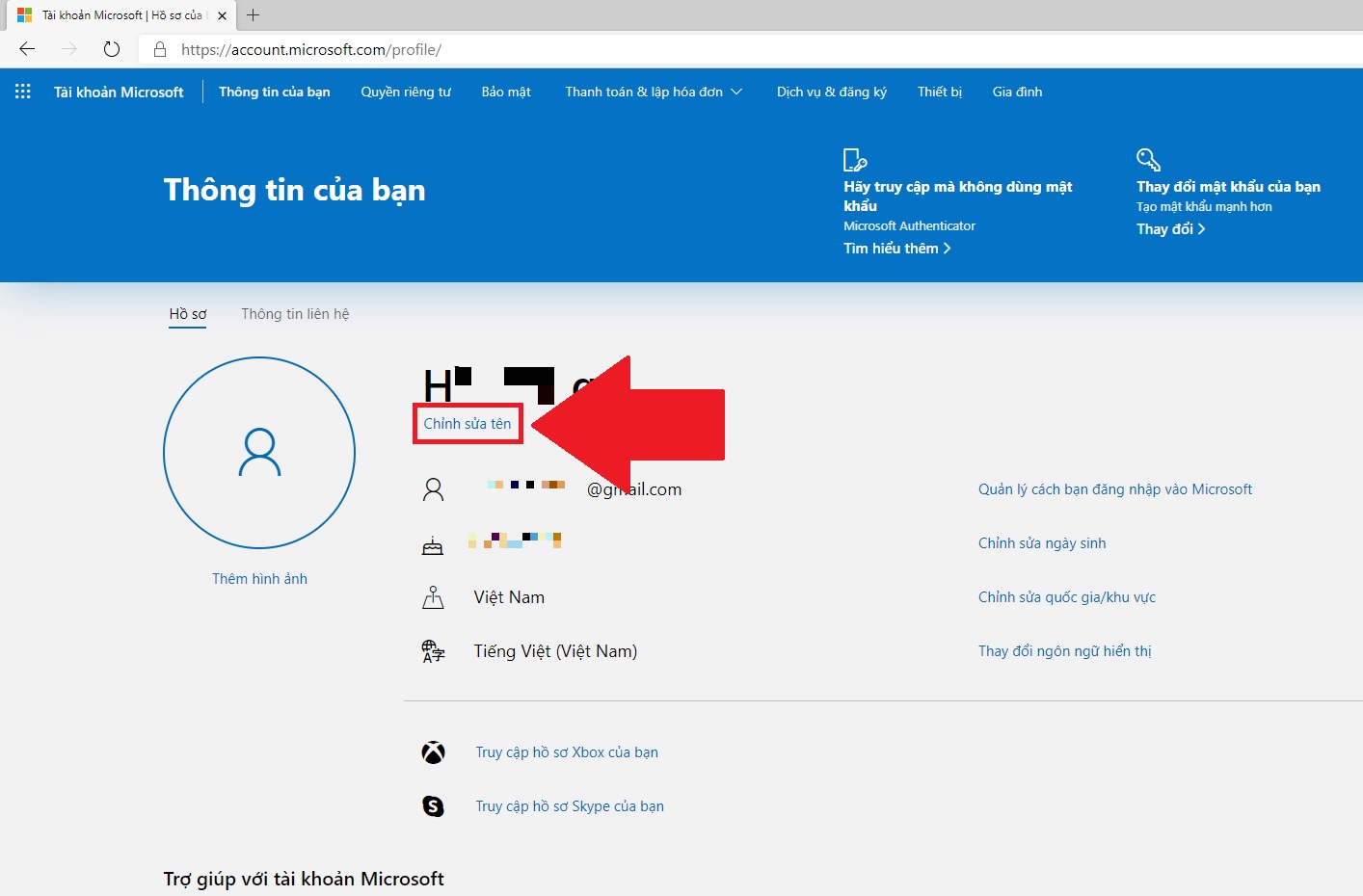The image size is (1363, 896).
Task: Click the birthday cake icon
Action: (433, 544)
